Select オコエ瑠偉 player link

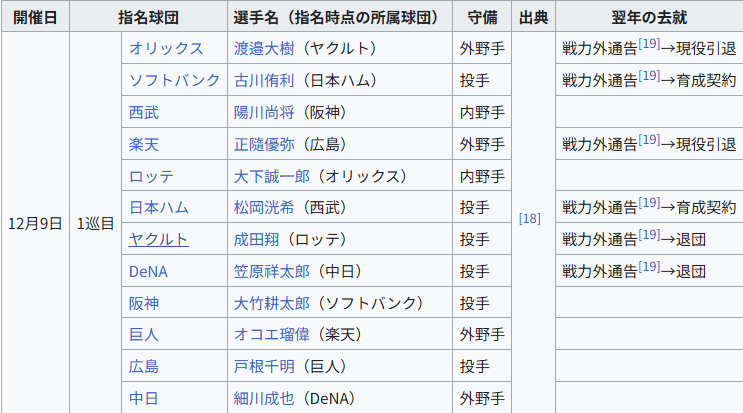pos(271,334)
